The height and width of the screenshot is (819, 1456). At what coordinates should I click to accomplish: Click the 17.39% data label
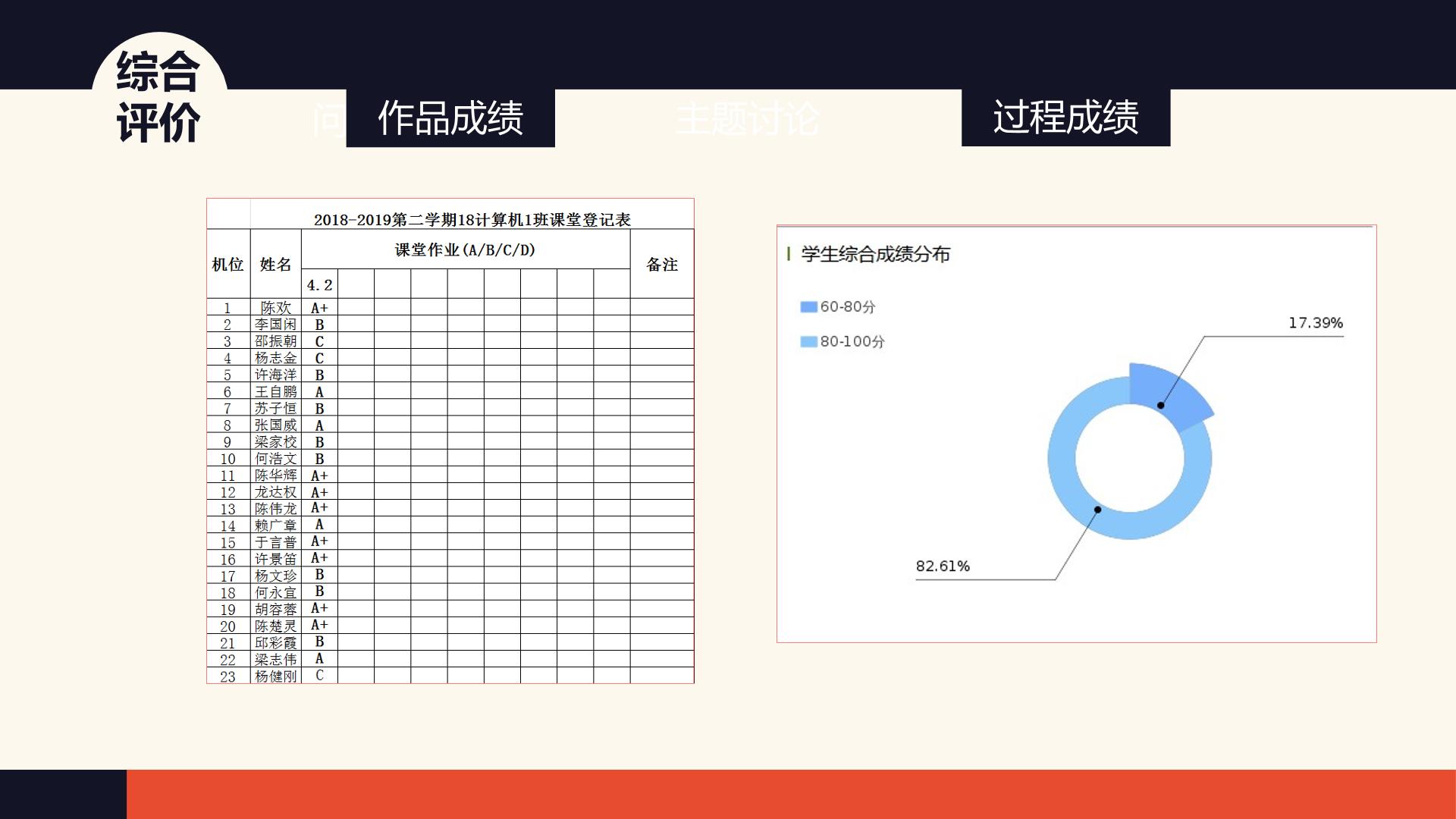coord(1316,323)
